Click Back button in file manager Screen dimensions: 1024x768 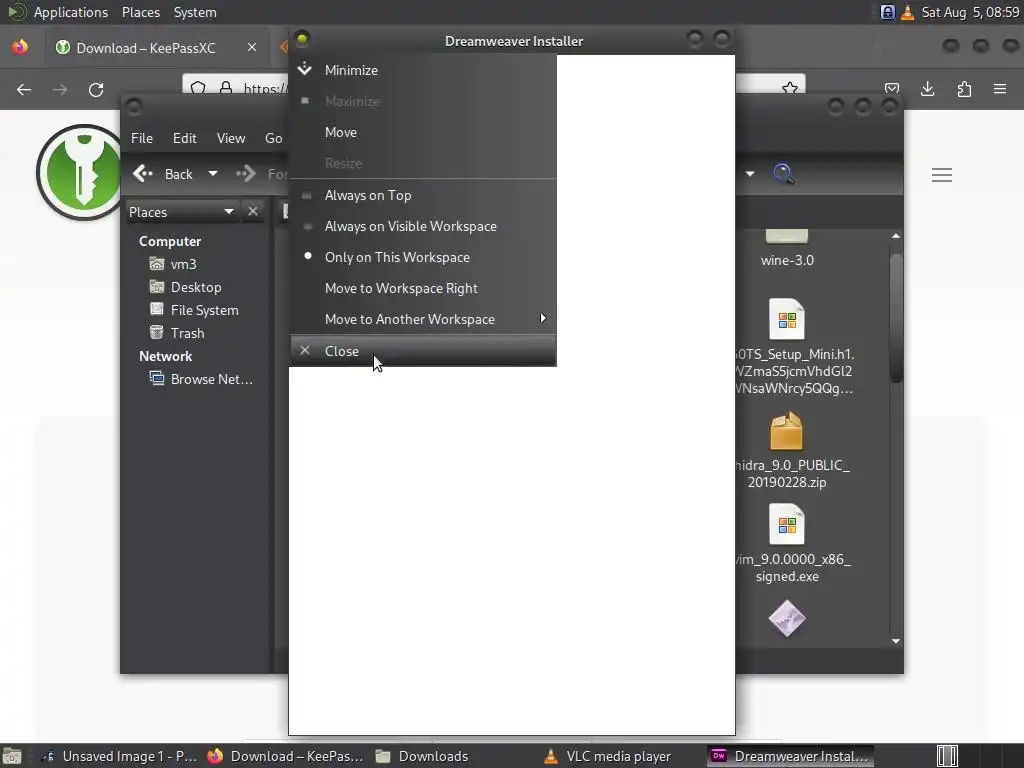coord(163,174)
